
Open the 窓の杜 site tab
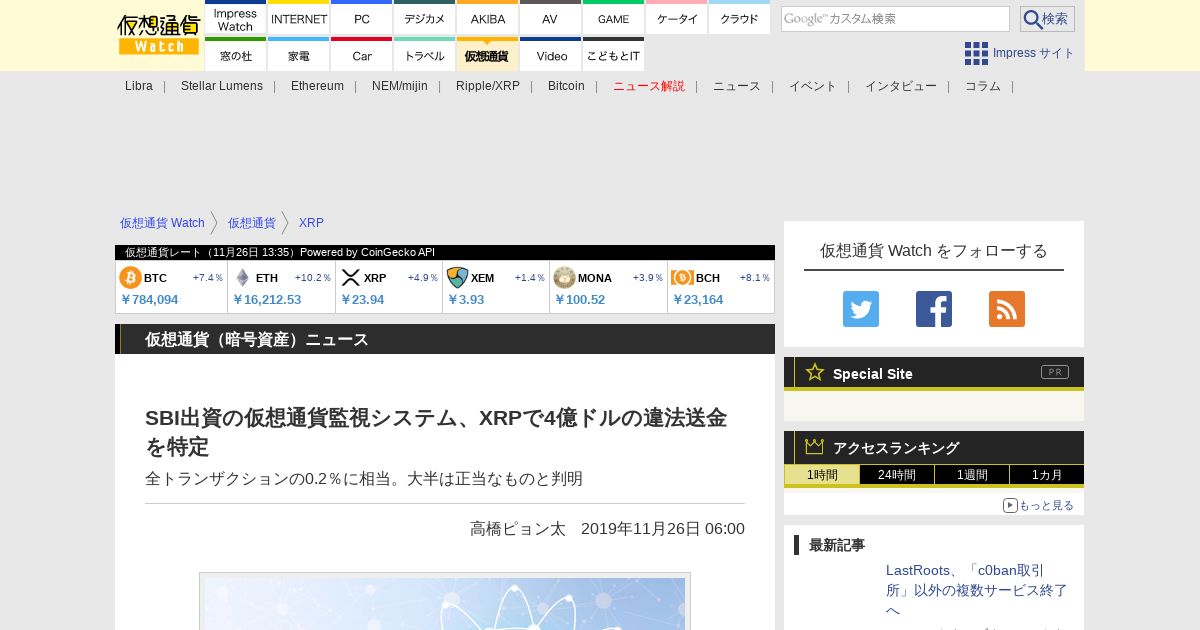tap(235, 55)
